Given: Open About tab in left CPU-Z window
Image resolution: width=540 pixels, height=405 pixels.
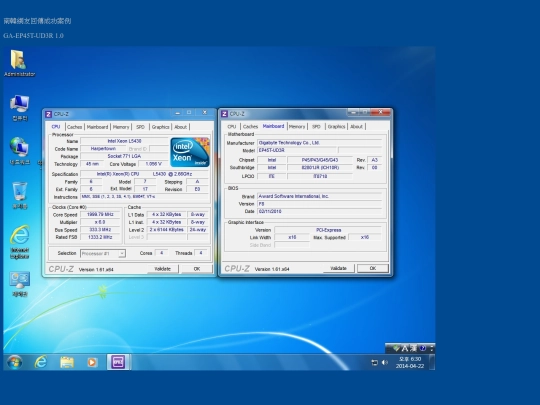Looking at the screenshot, I should tap(180, 127).
